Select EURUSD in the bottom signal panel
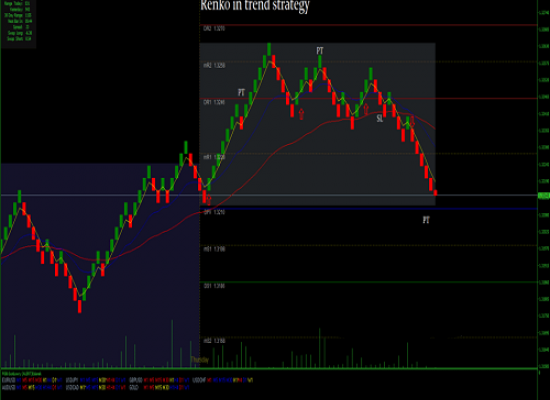This screenshot has width=550, height=400. tap(7, 380)
